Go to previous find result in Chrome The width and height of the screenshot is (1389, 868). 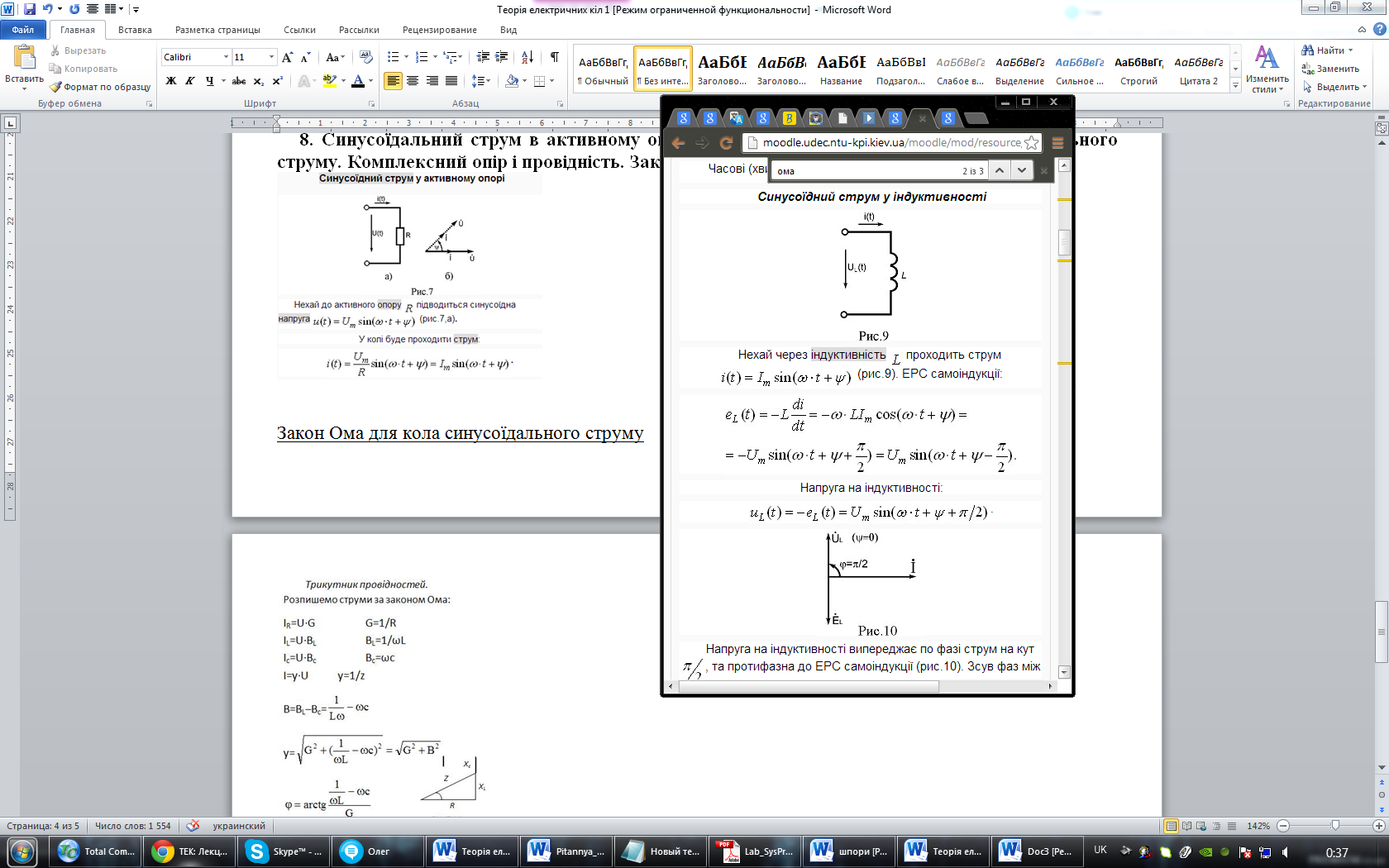coord(1000,170)
